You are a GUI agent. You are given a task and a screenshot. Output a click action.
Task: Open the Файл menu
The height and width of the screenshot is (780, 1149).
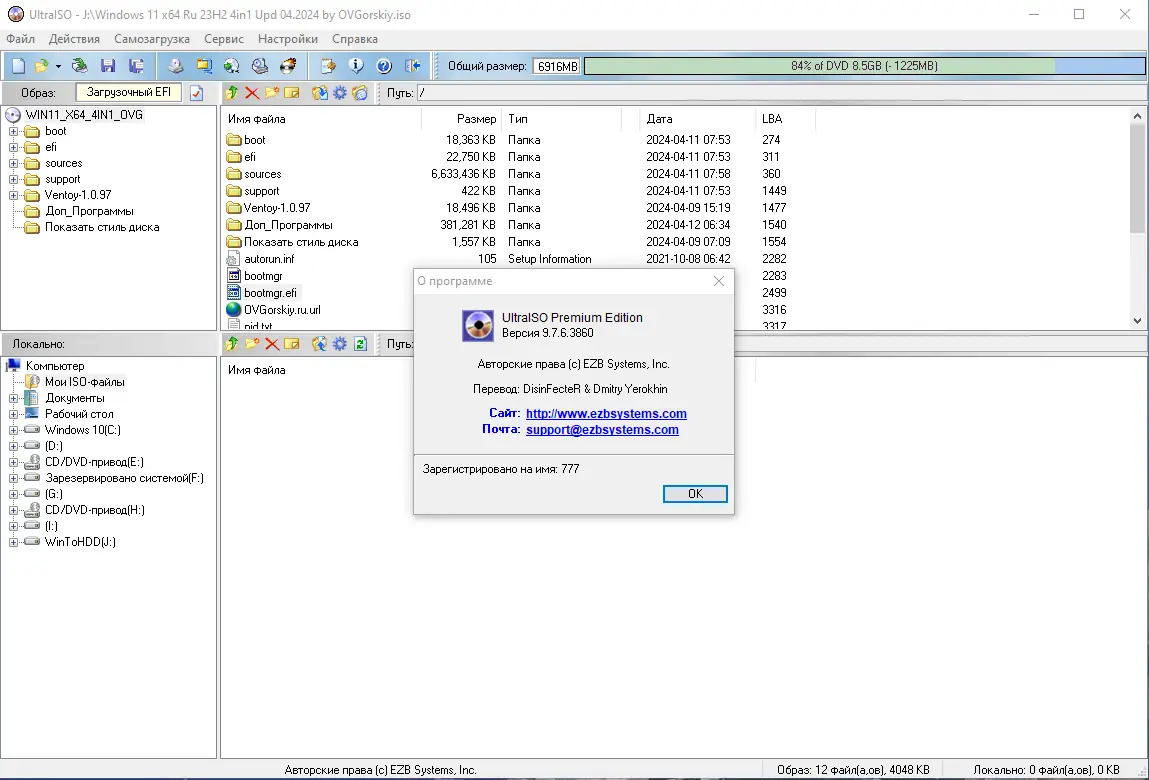[x=21, y=39]
